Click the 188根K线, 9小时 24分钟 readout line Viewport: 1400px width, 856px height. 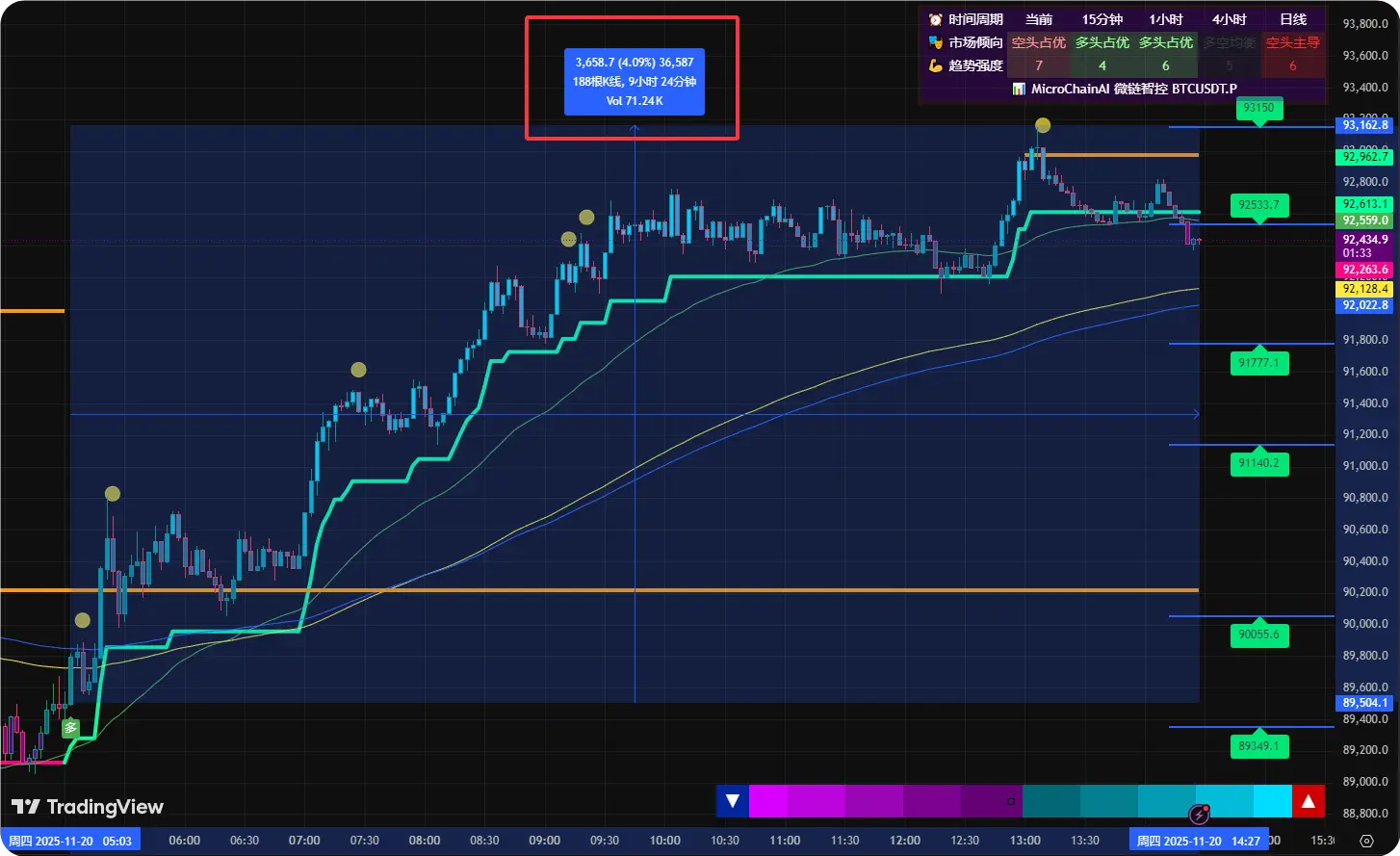point(635,82)
